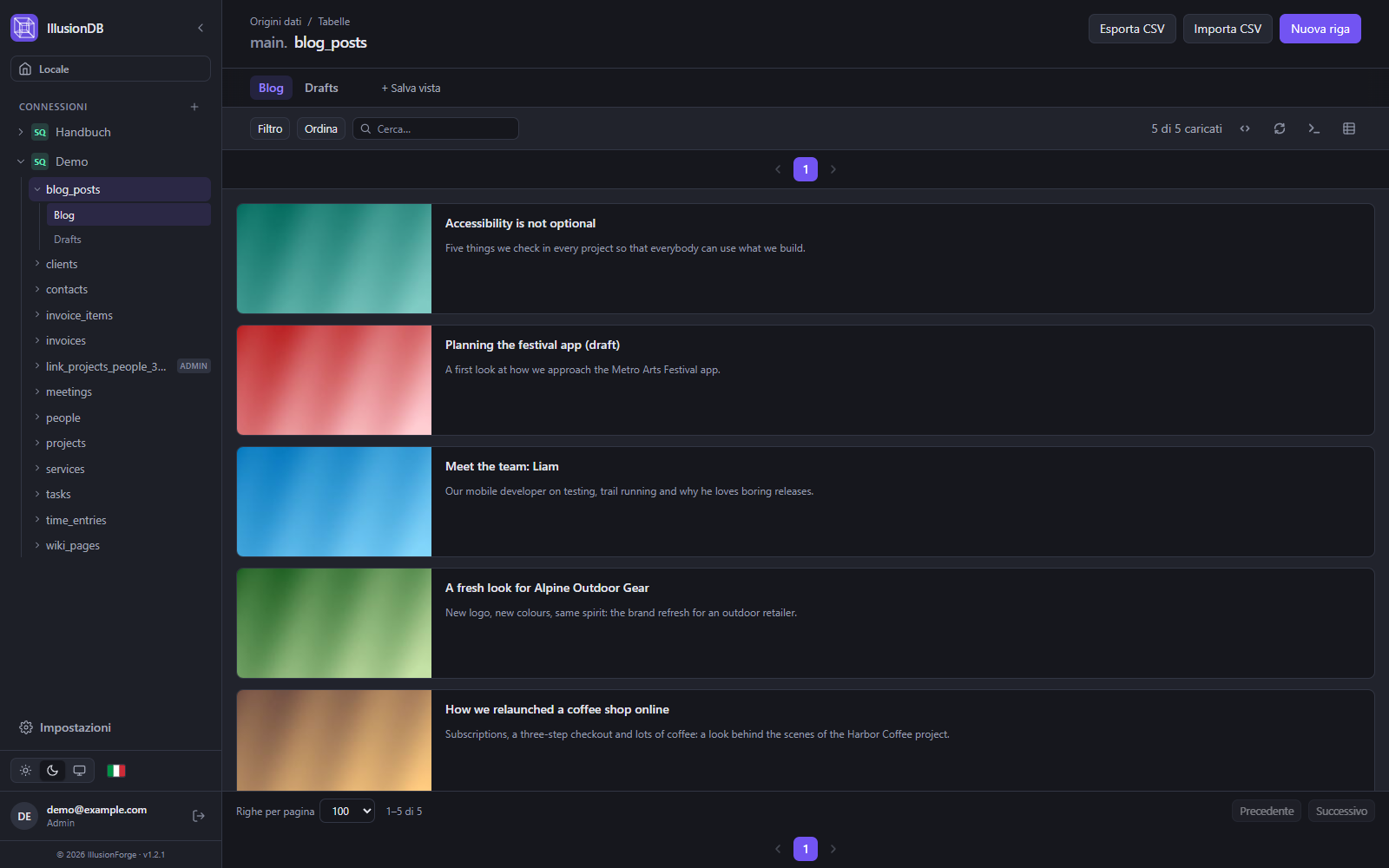Change language via the Italian flag
The width and height of the screenshot is (1389, 868).
(116, 771)
